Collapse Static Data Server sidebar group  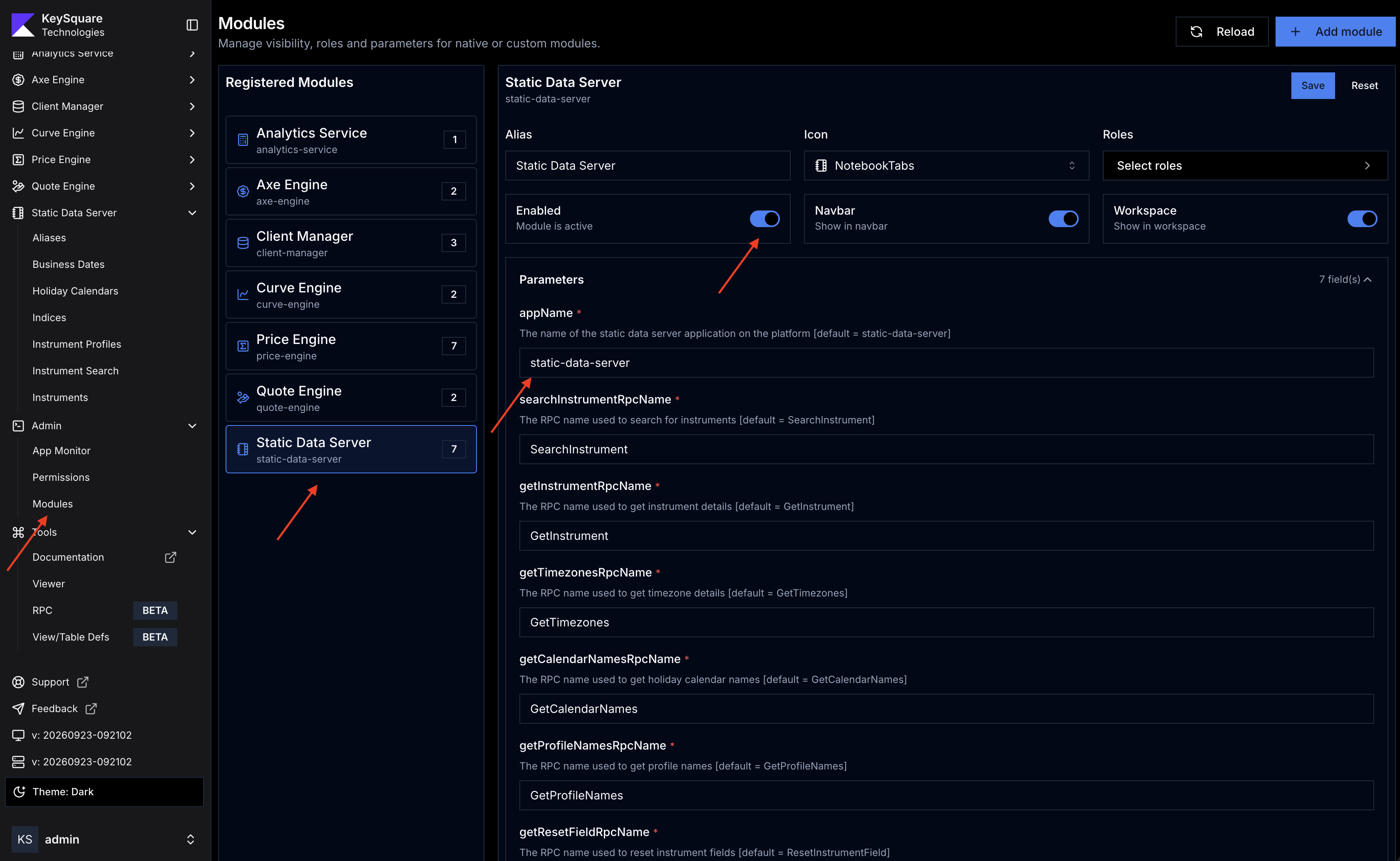click(x=192, y=213)
